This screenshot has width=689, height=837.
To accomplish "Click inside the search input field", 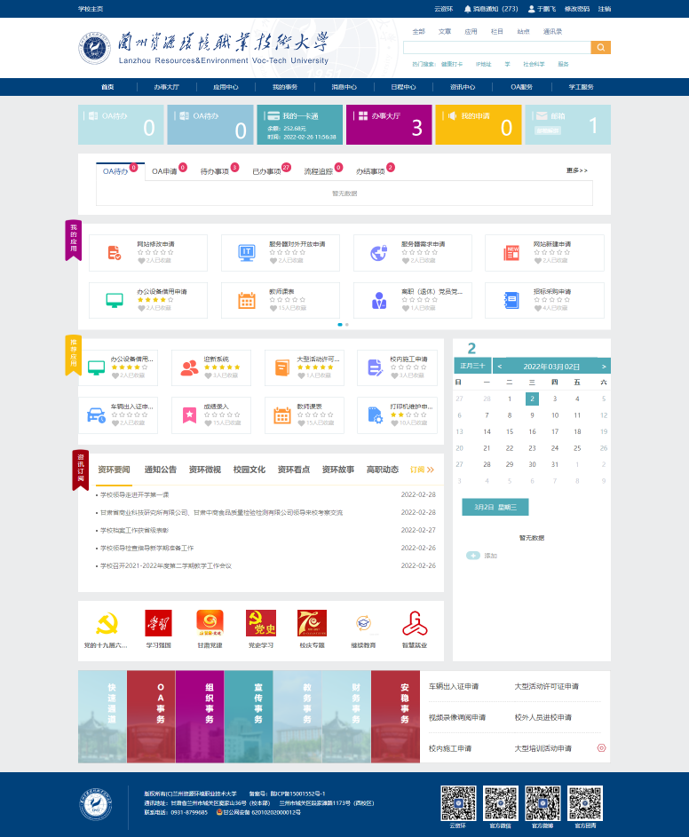I will (x=496, y=47).
